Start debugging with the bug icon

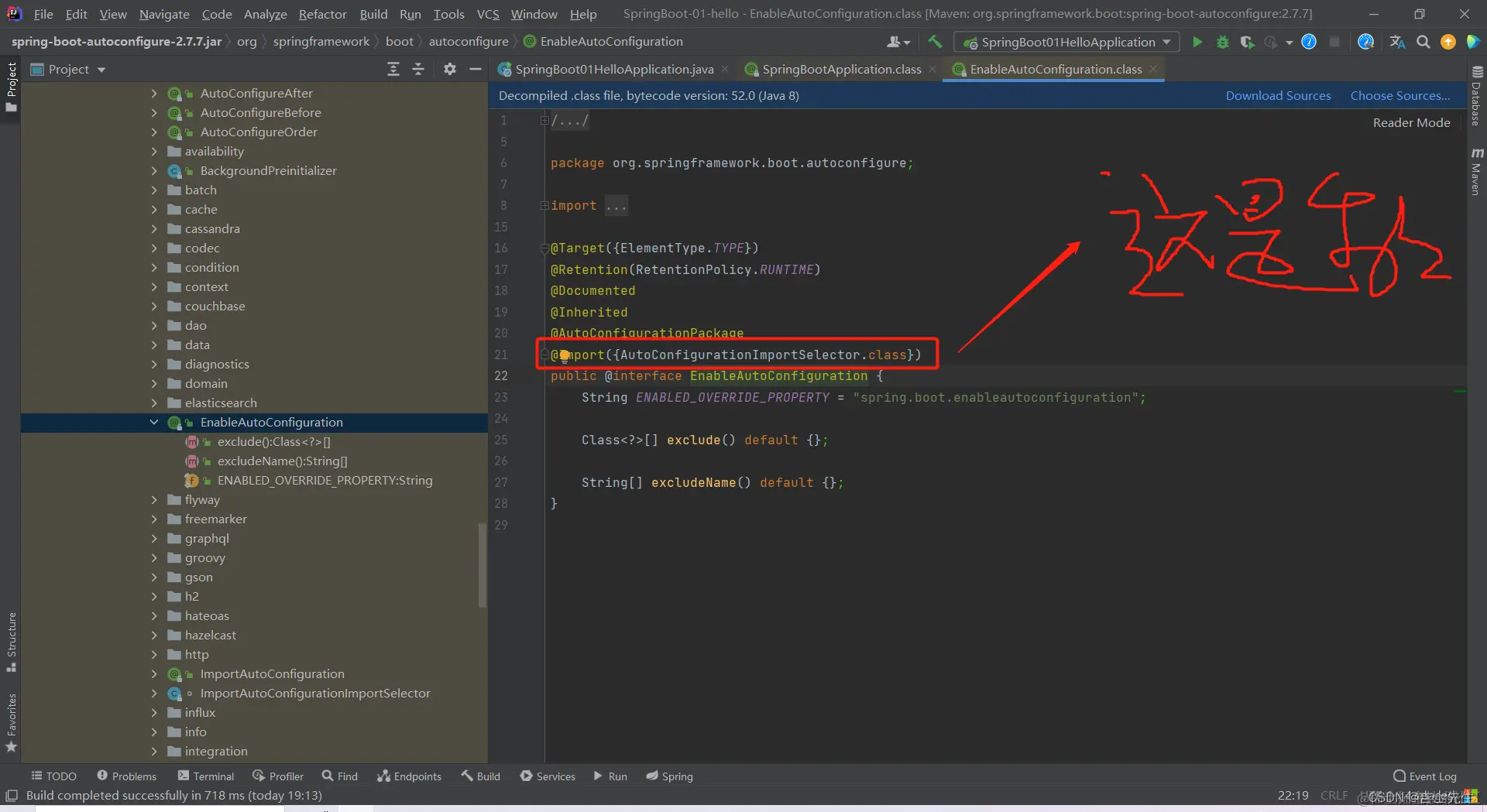pos(1223,42)
